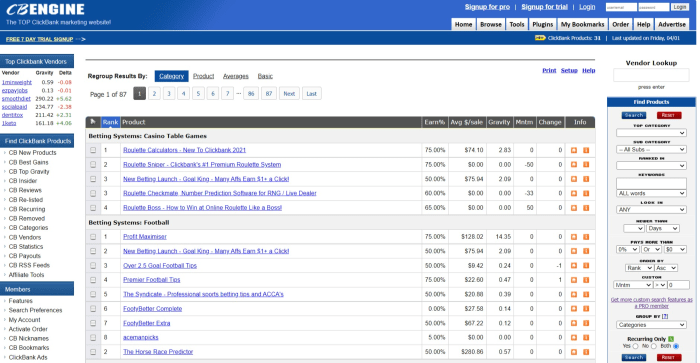
Task: Click speech-bubble icon for Roulette Calculators row
Action: (x=574, y=150)
